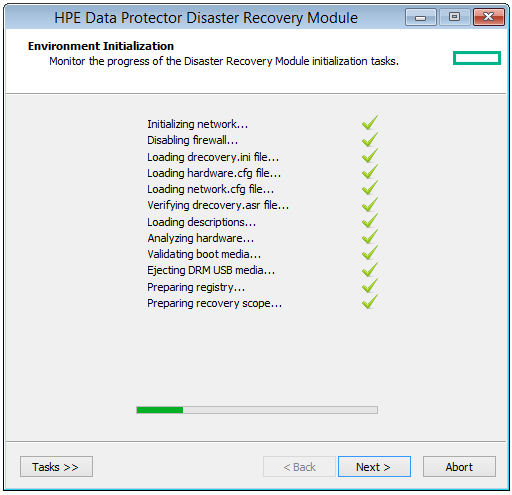Viewport: 512px width, 495px height.
Task: Click the Loading descriptions checkmark icon
Action: pos(370,220)
